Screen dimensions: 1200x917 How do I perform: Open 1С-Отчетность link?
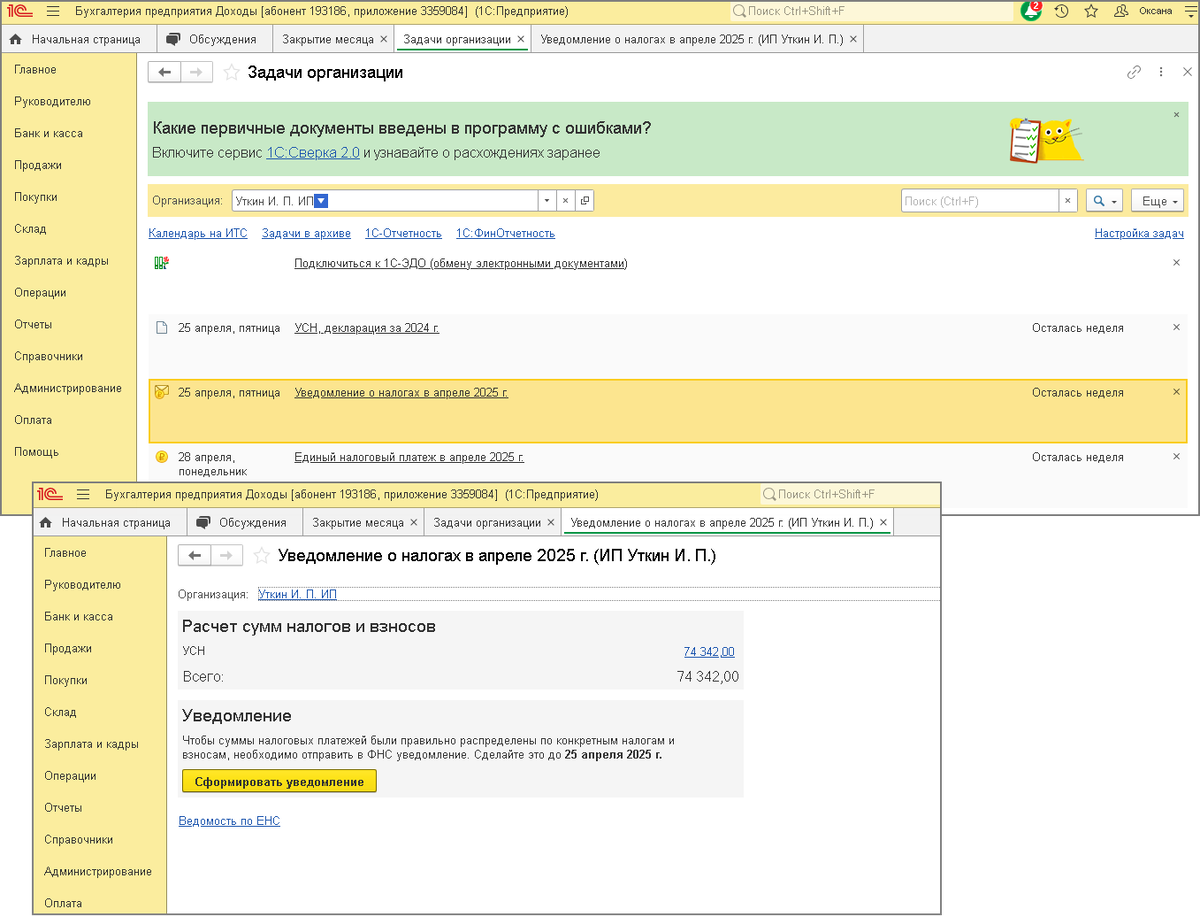pos(403,233)
